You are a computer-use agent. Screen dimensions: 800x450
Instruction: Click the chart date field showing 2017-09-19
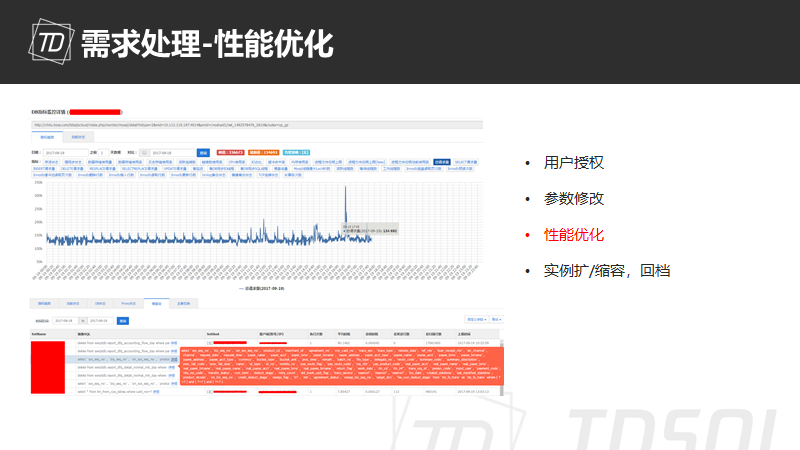click(65, 153)
